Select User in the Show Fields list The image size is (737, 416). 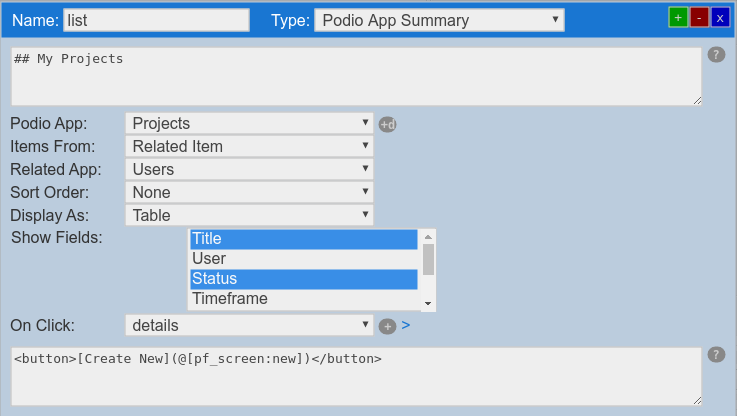[x=303, y=259]
